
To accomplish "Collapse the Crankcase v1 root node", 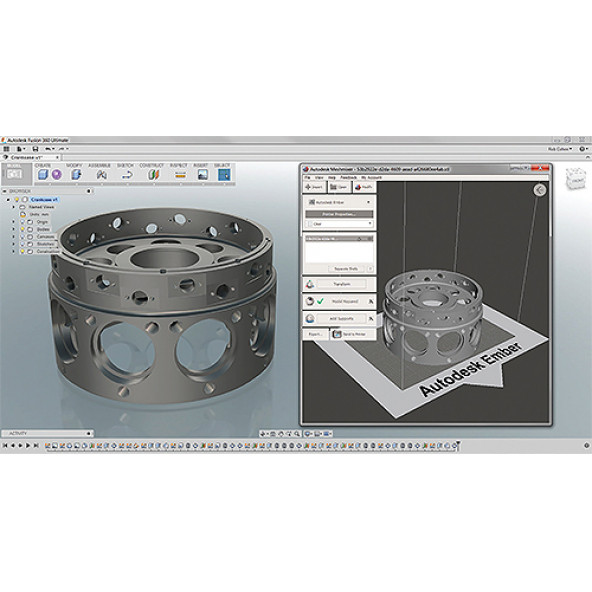I will click(9, 199).
